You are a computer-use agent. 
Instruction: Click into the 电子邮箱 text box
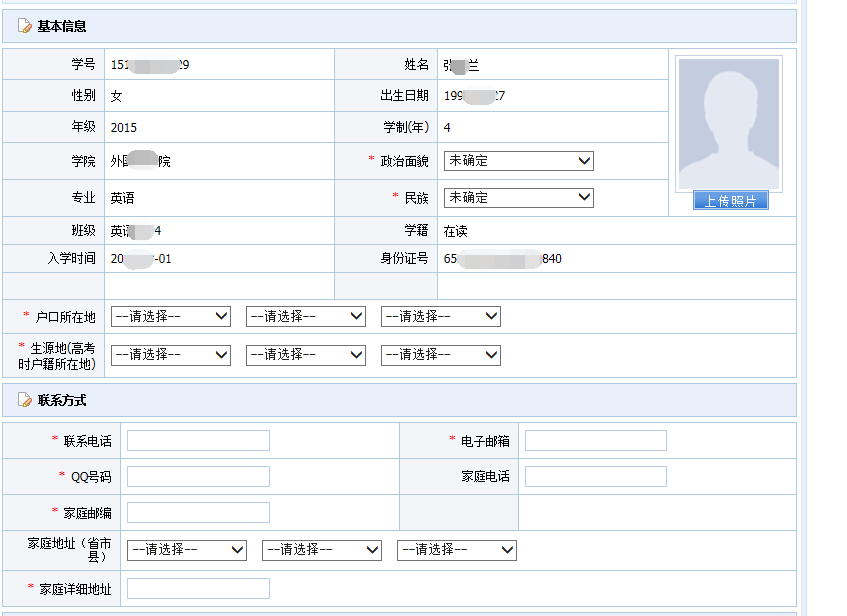coord(595,441)
